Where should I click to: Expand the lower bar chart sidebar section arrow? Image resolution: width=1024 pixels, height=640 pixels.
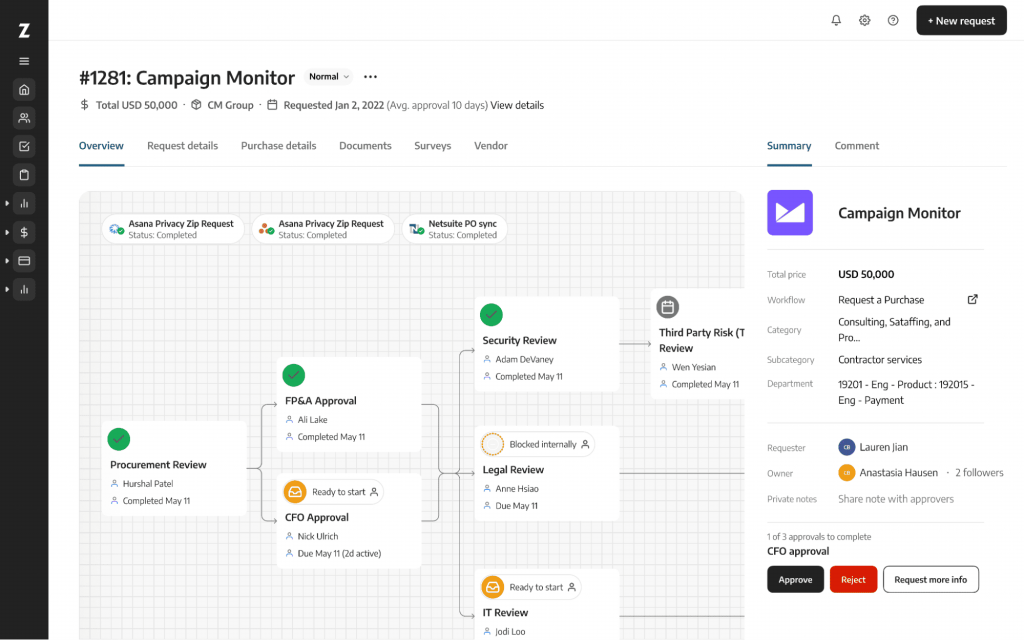click(x=7, y=289)
